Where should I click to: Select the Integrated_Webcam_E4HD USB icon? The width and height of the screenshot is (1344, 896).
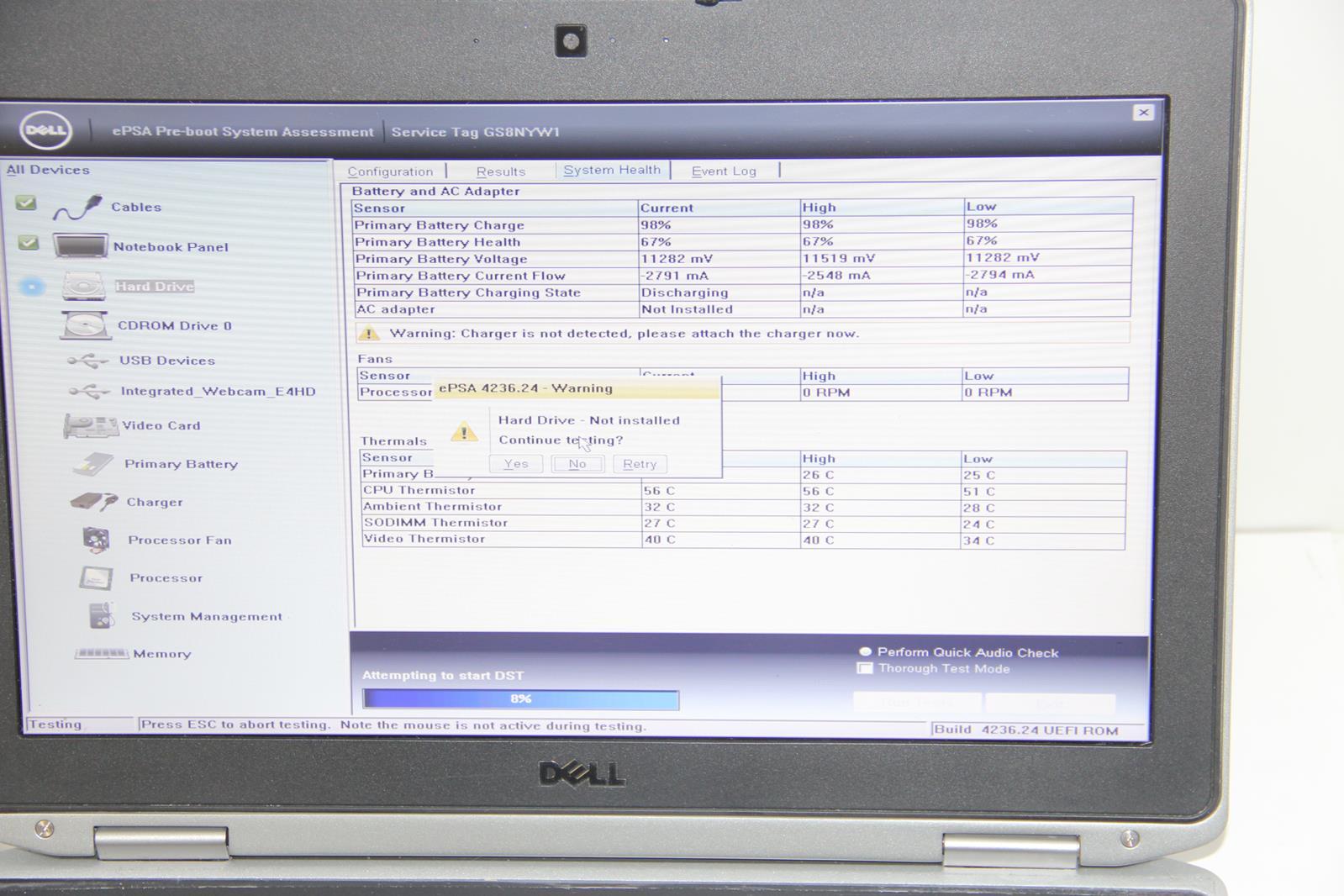(90, 391)
